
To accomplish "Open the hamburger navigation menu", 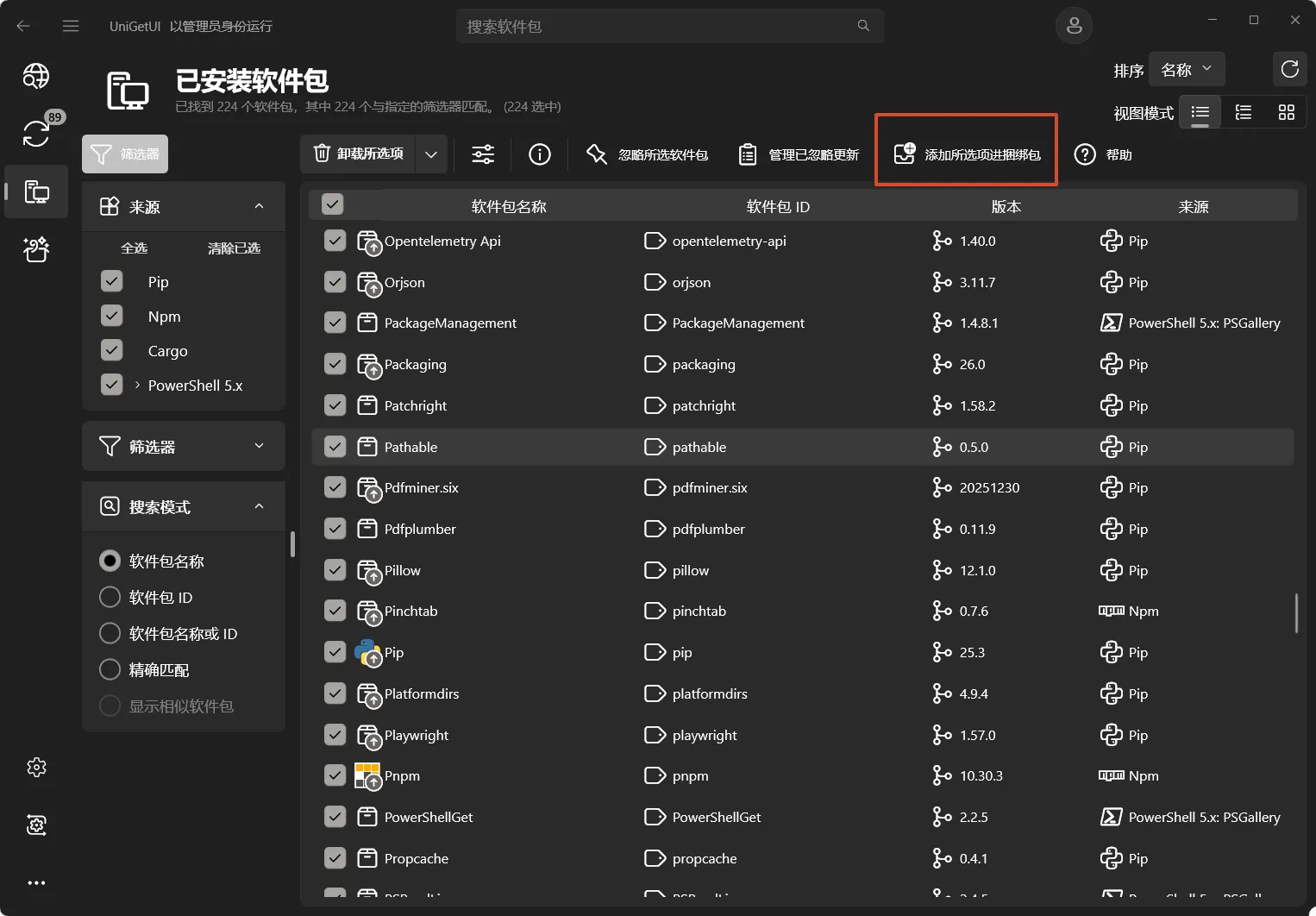I will (71, 26).
